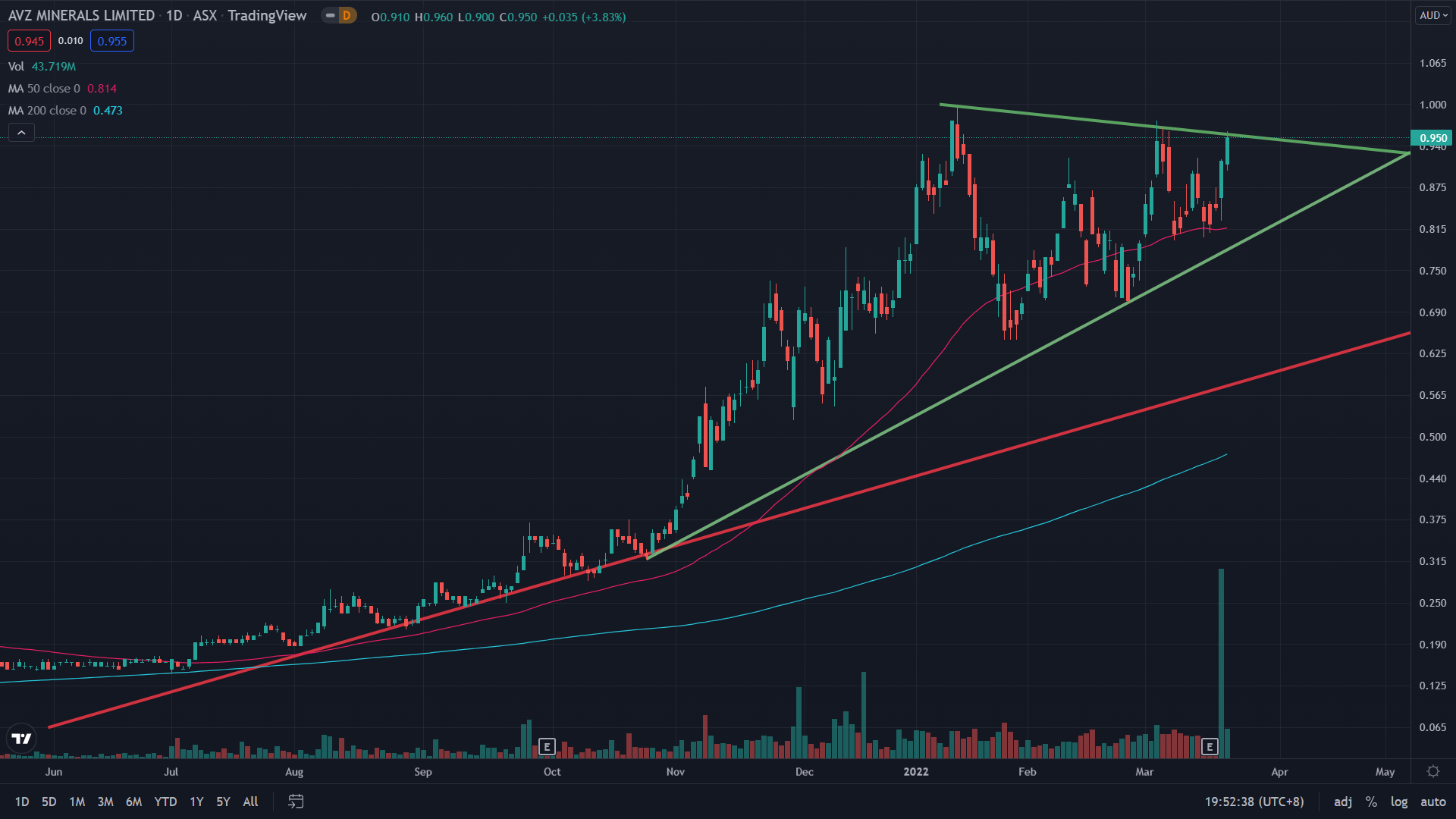Image resolution: width=1456 pixels, height=819 pixels.
Task: Click the TradingView logo icon
Action: [21, 738]
